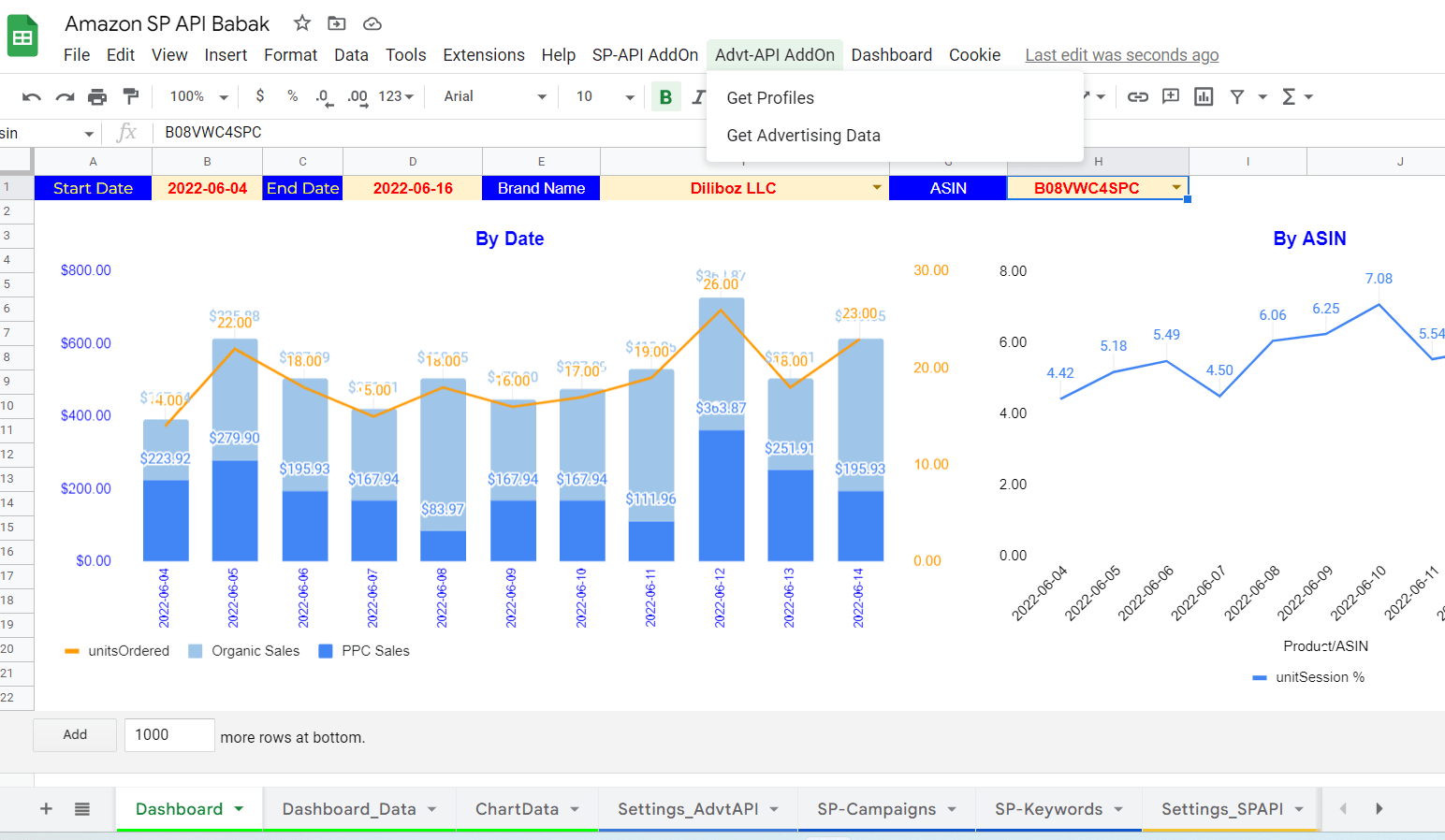The height and width of the screenshot is (840, 1445).
Task: Click the move to folder icon
Action: [x=337, y=23]
